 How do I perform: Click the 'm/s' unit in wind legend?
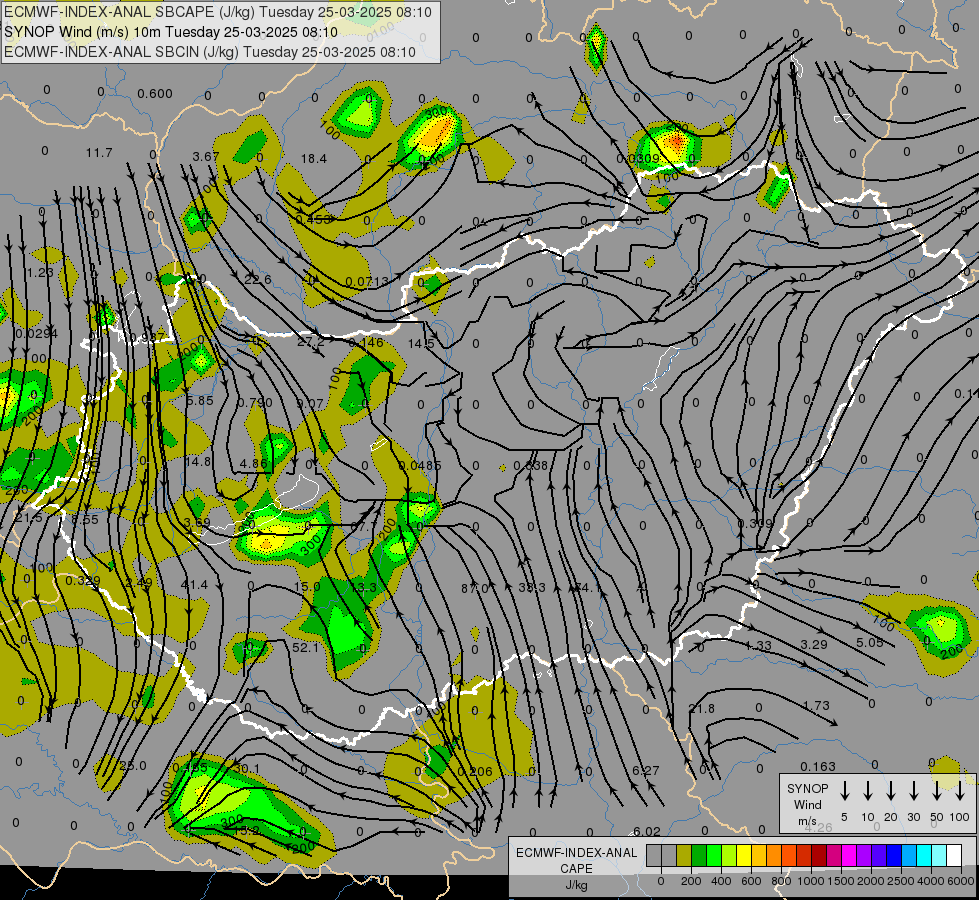click(807, 821)
